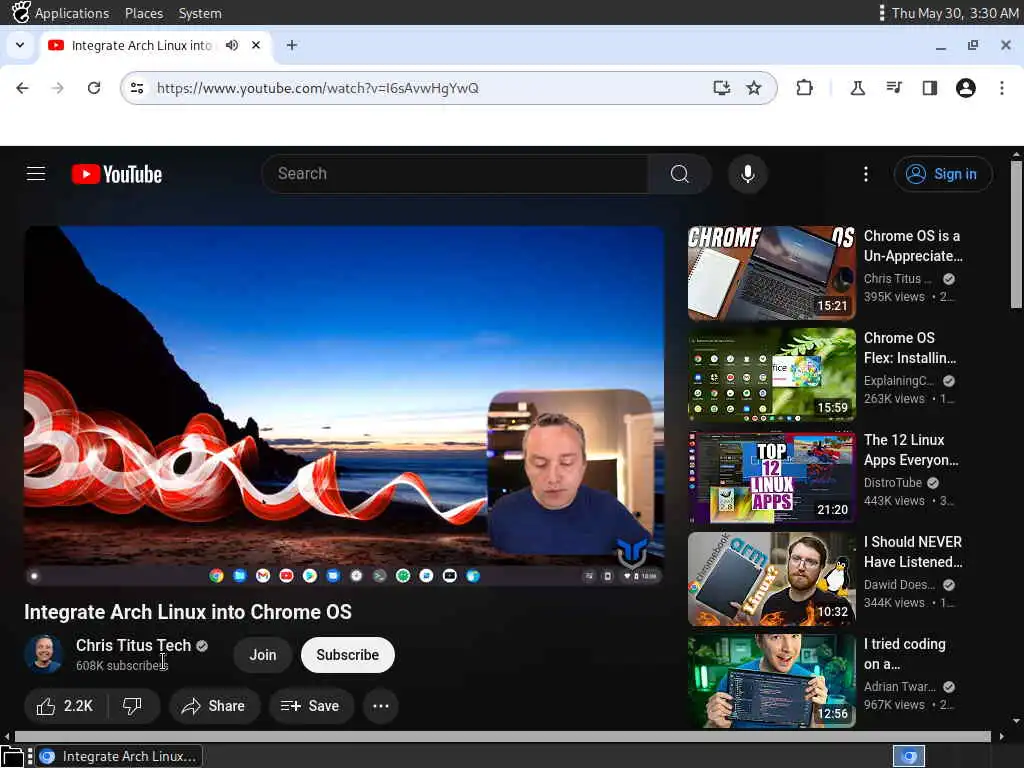Click '608K subscribers' text
1024x768 pixels.
click(121, 665)
